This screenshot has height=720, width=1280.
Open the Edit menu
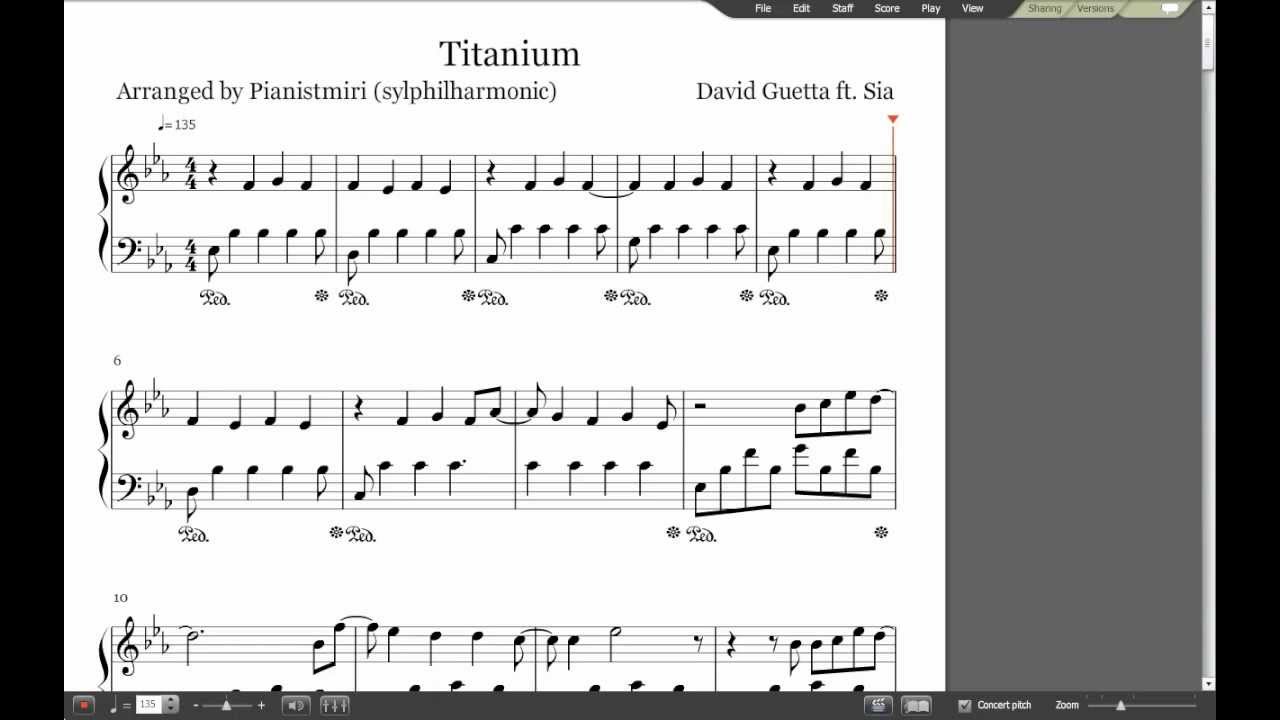pyautogui.click(x=802, y=8)
